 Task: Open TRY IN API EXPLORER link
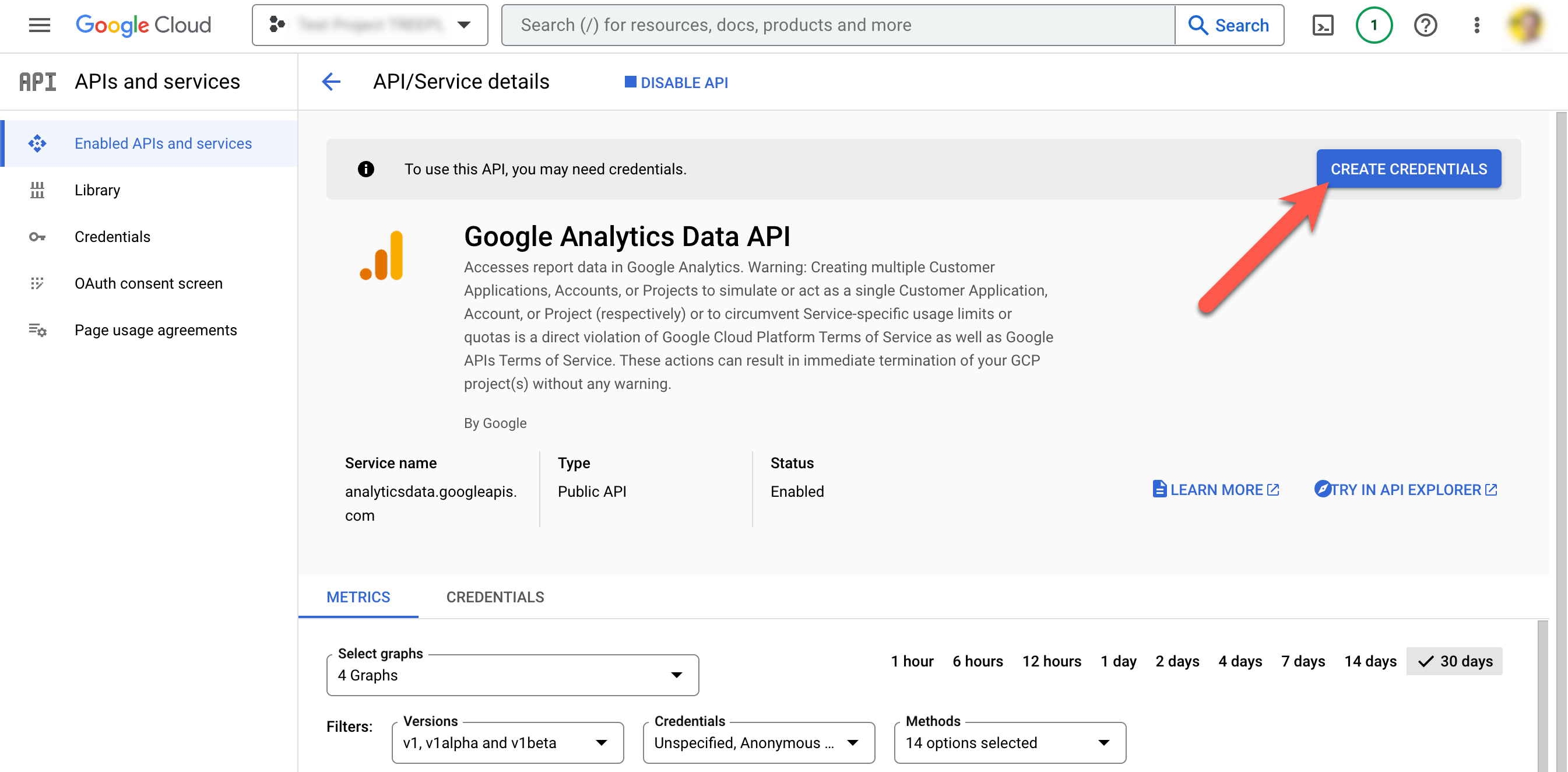click(x=1405, y=490)
